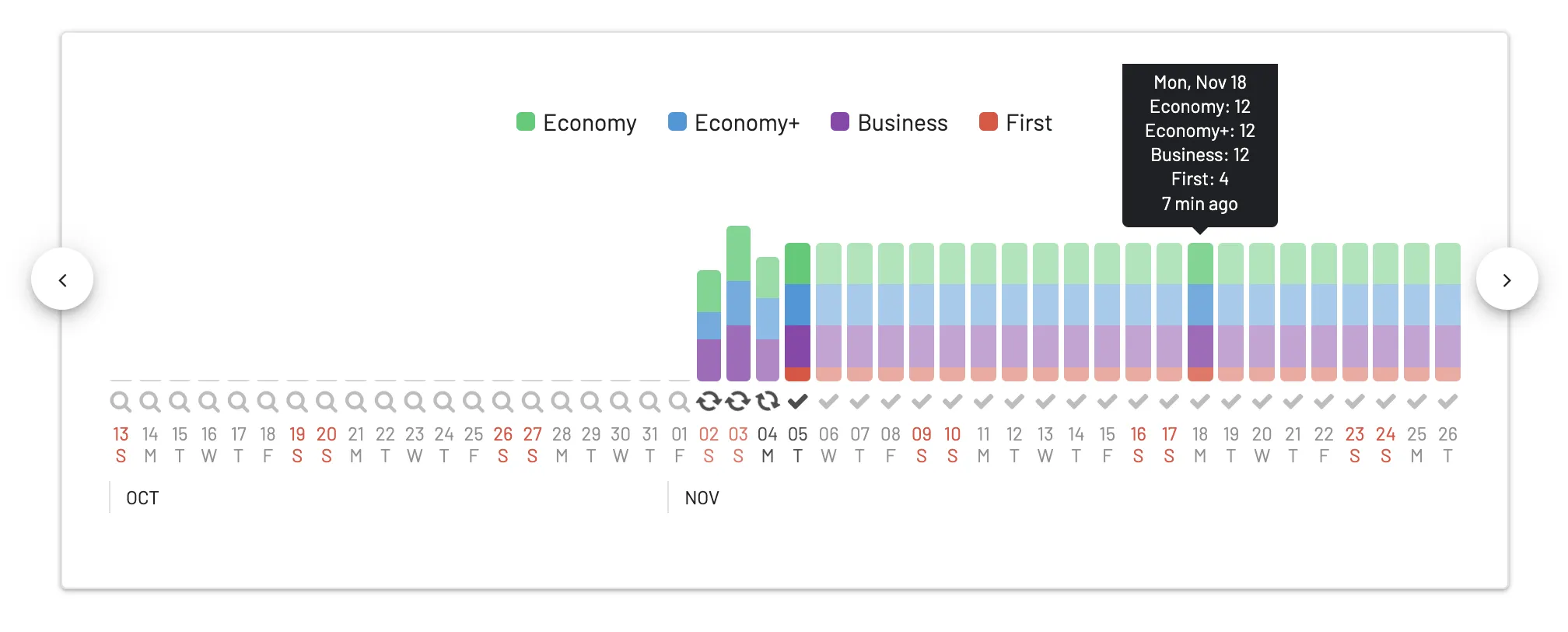Click the search icon above Oct 13
1568x632 pixels.
pyautogui.click(x=121, y=402)
